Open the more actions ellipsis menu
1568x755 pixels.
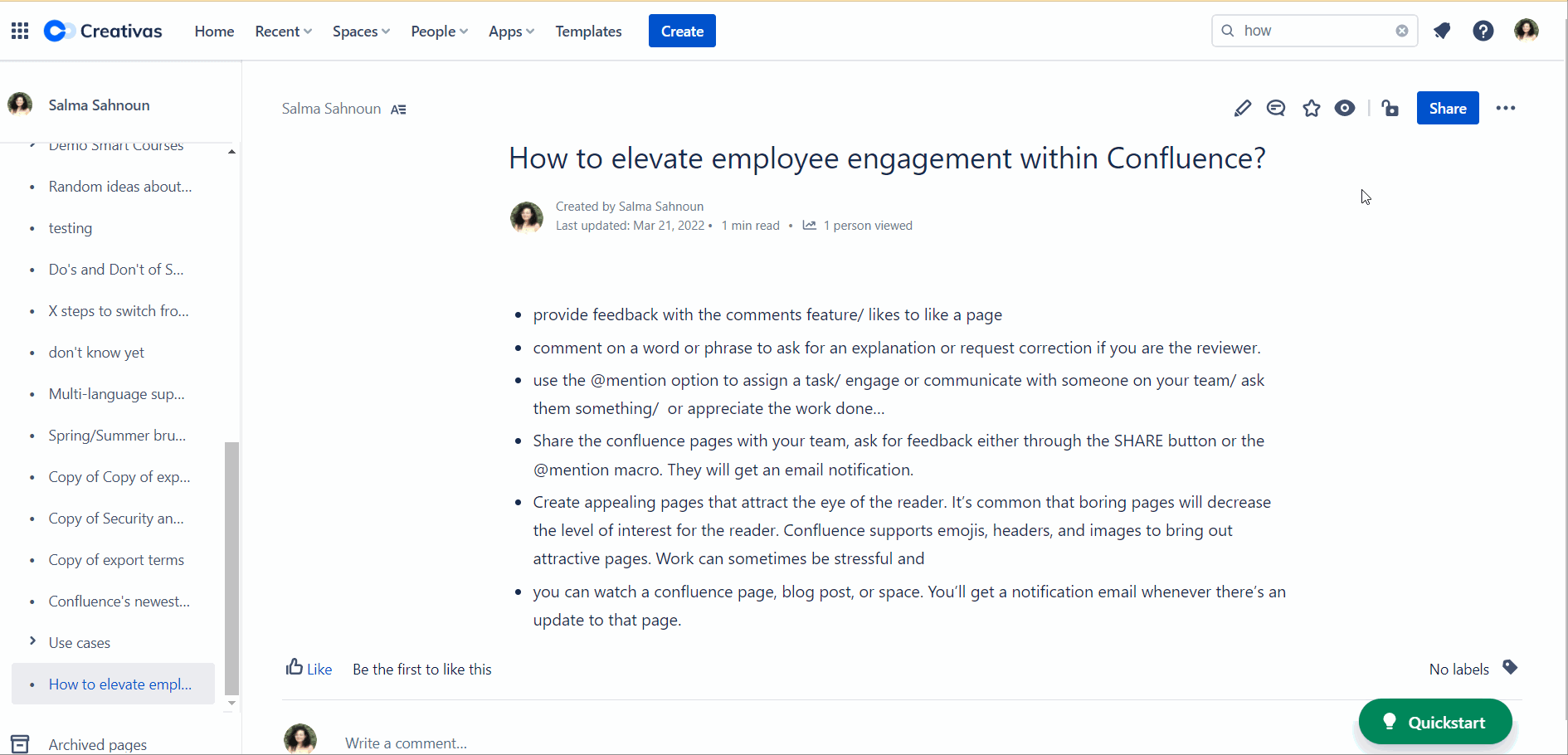(1505, 109)
